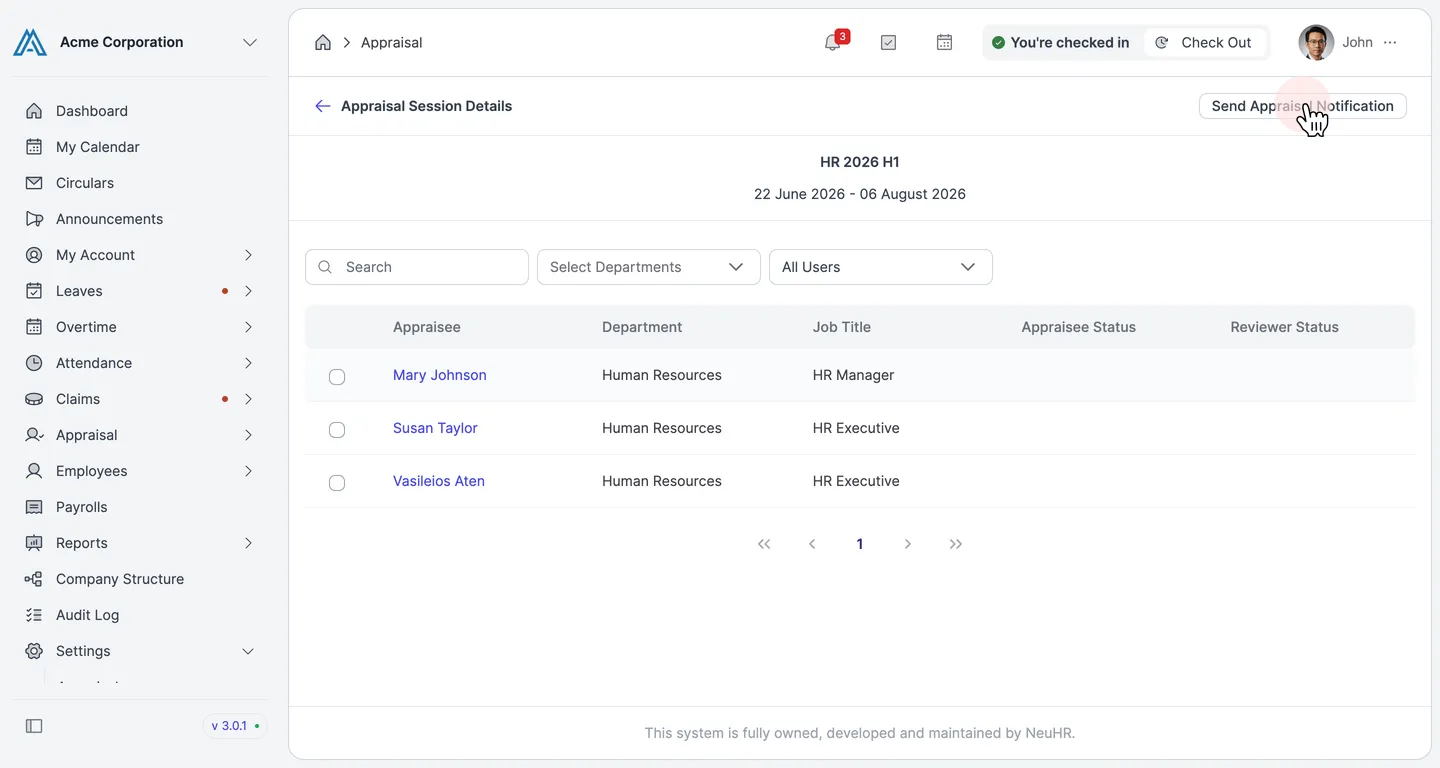Go to the last page with double-right arrows

point(956,544)
